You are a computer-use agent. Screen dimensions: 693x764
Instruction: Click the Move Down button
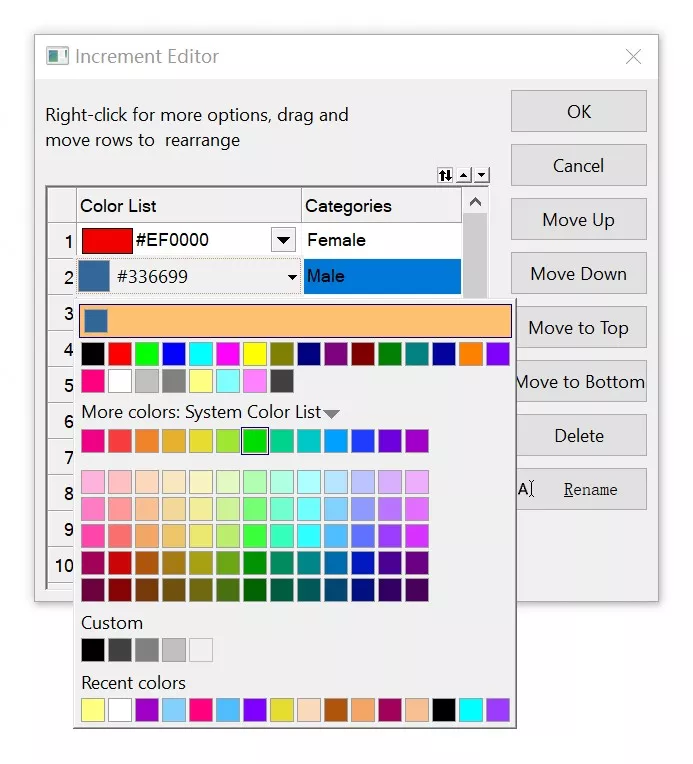tap(578, 273)
